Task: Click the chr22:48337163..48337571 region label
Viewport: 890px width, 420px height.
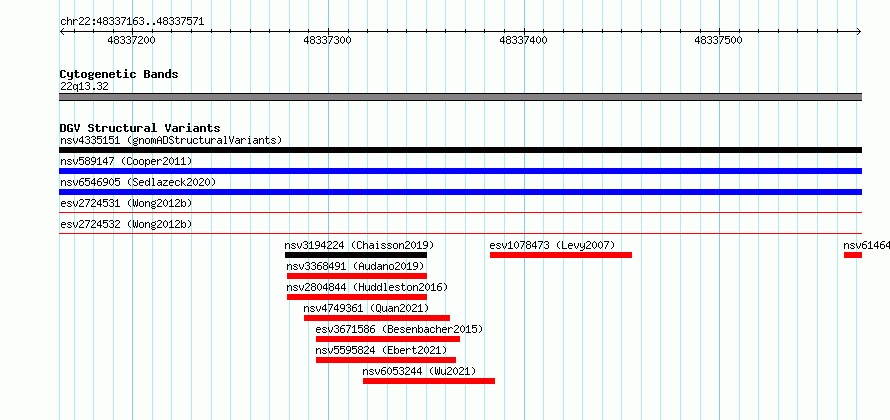Action: click(x=132, y=22)
